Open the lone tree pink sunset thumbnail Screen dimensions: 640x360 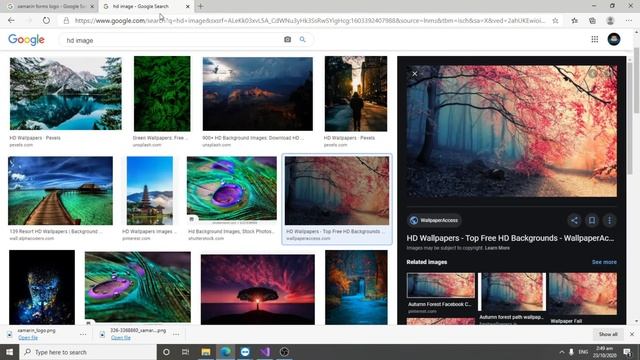coord(258,289)
